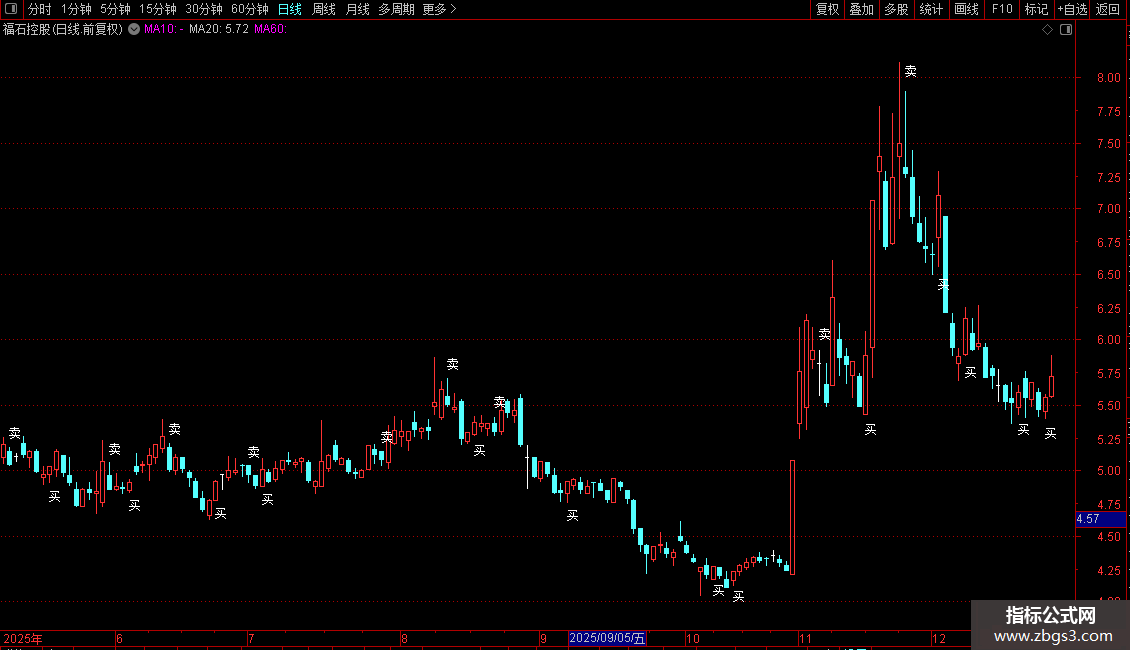This screenshot has height=650, width=1130.
Task: Click month 11 on the time axis
Action: [805, 638]
